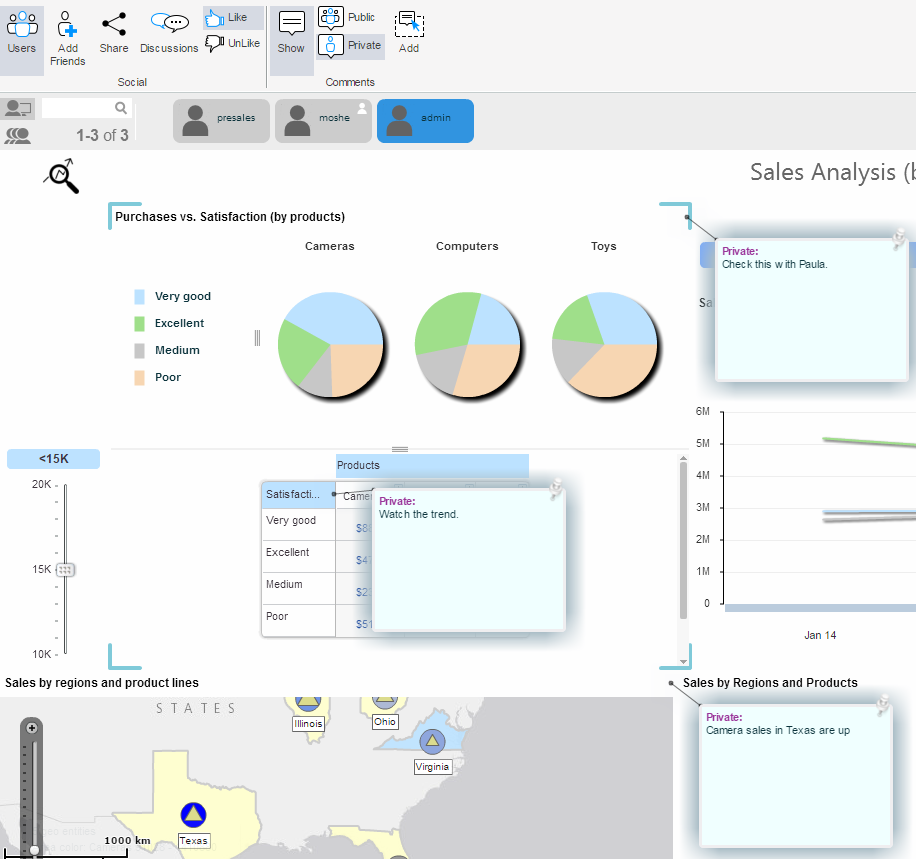This screenshot has width=916, height=859.
Task: Select the moshe user tab
Action: pos(323,121)
